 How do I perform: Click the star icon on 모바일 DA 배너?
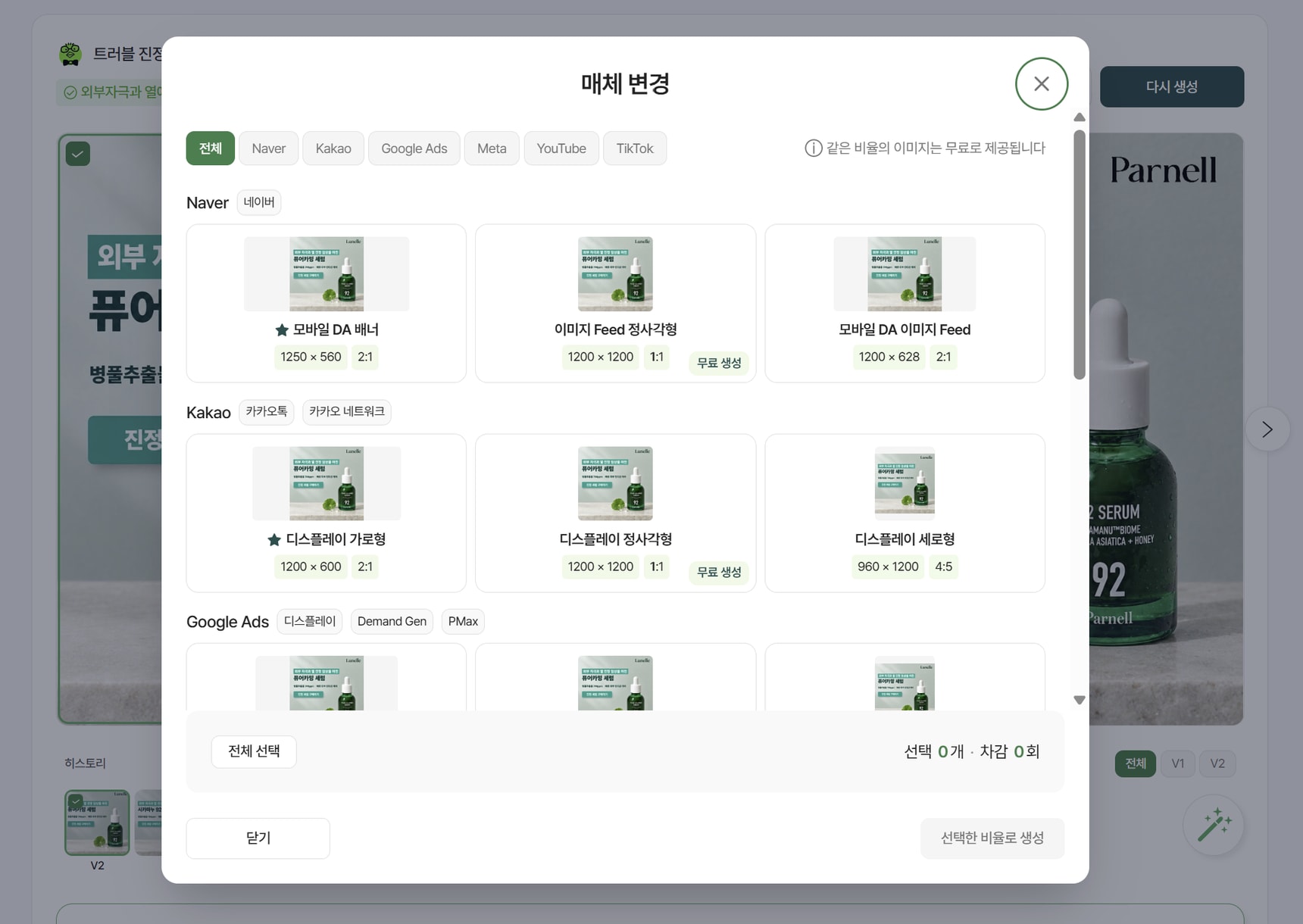pyautogui.click(x=282, y=330)
